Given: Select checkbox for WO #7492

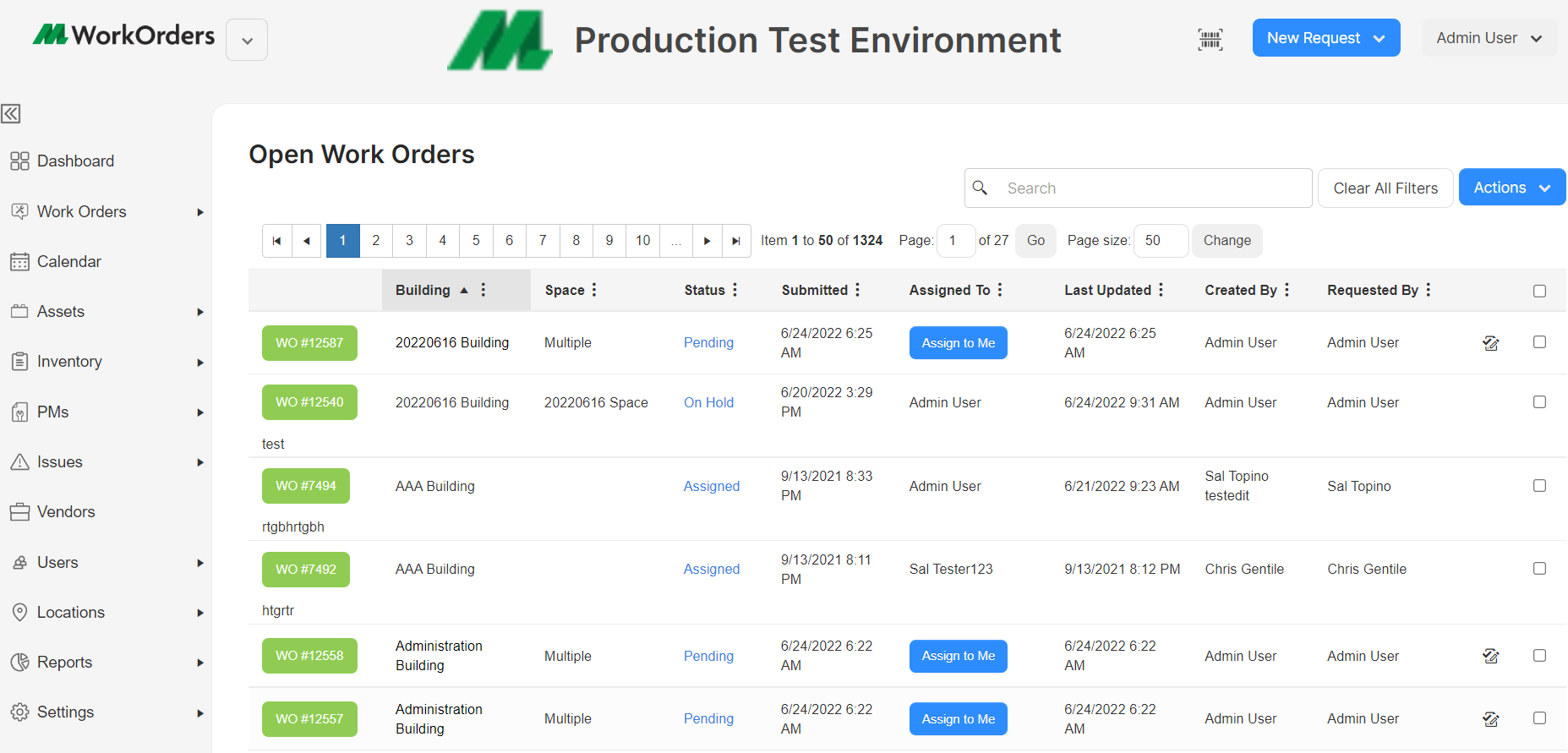Looking at the screenshot, I should coord(1539,569).
